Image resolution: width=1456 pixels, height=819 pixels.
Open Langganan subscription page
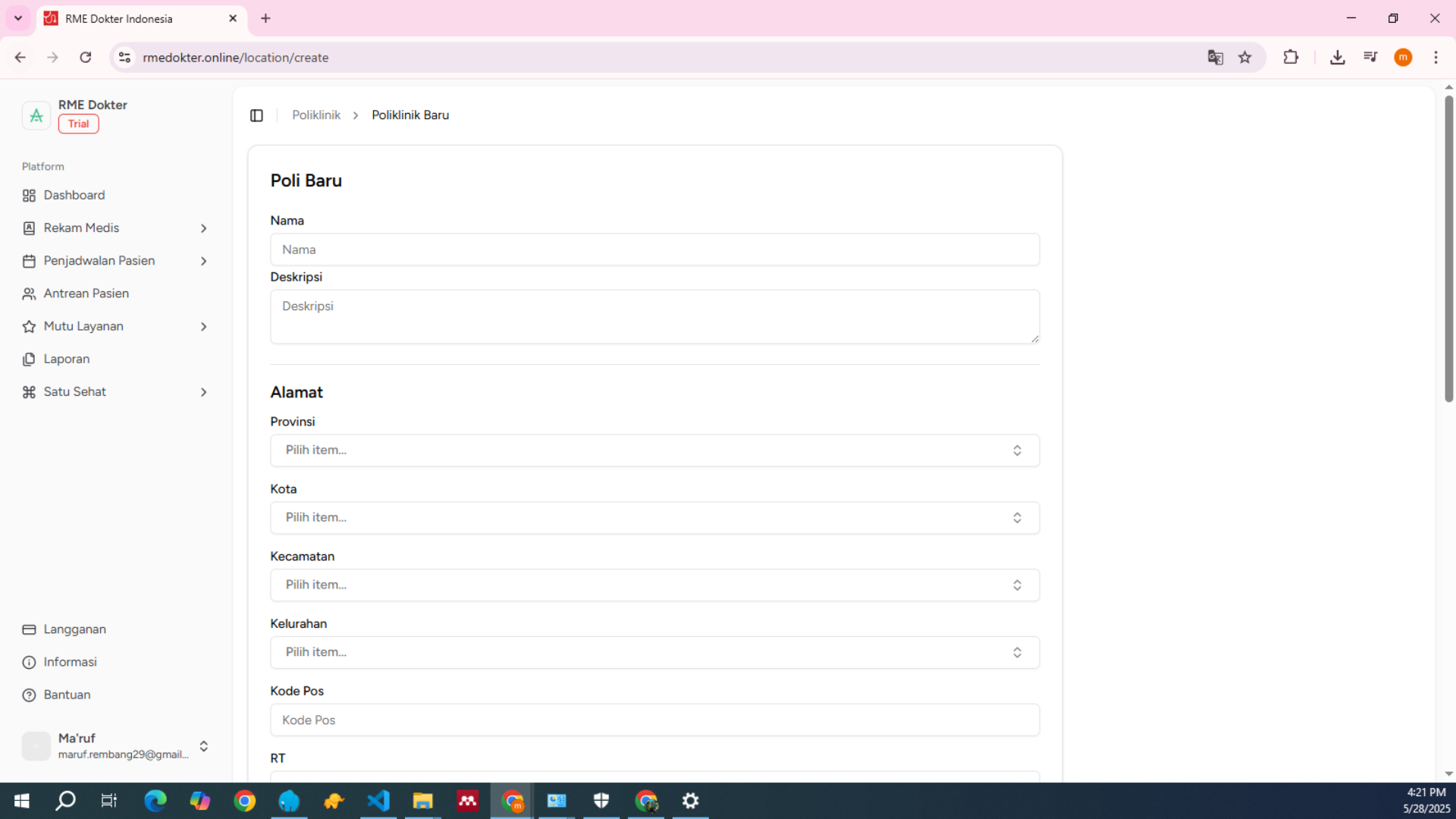(74, 629)
